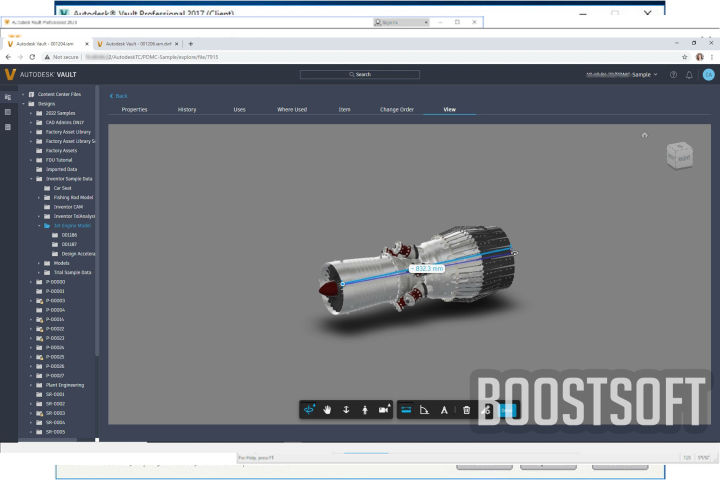This screenshot has width=720, height=480.
Task: Select the Angle measure tool
Action: (425, 410)
